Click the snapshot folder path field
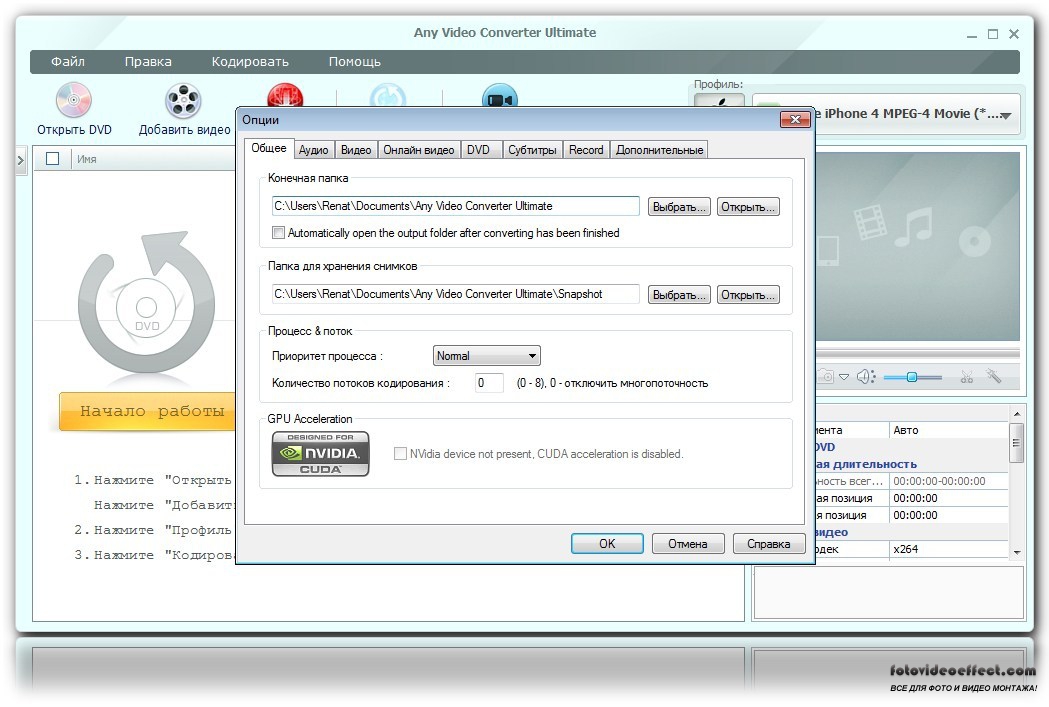This screenshot has height=707, width=1049. tap(456, 294)
